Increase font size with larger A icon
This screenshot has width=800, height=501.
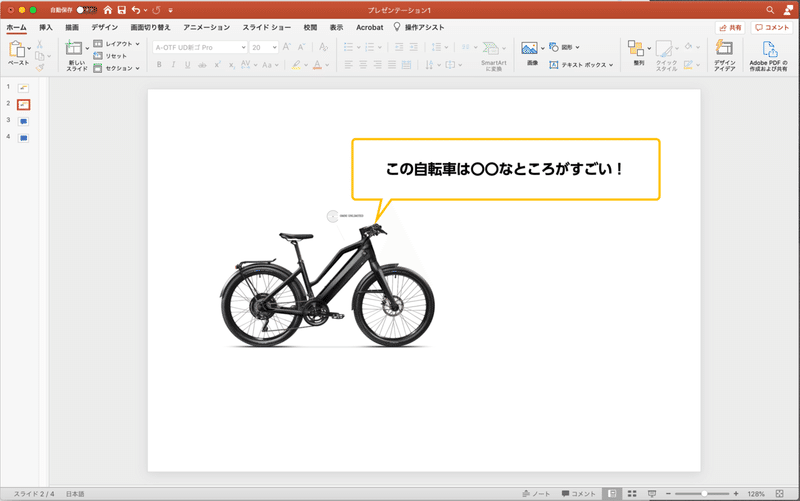pyautogui.click(x=287, y=47)
